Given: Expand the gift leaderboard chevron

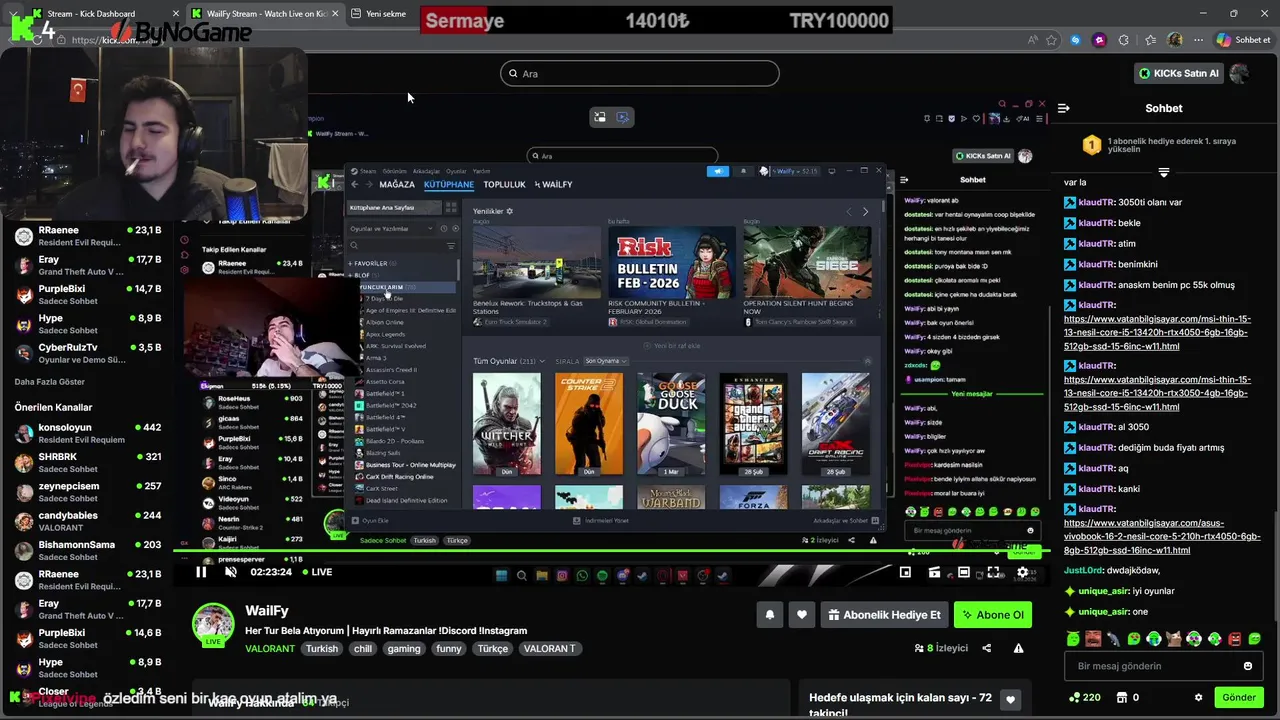Looking at the screenshot, I should [1163, 172].
